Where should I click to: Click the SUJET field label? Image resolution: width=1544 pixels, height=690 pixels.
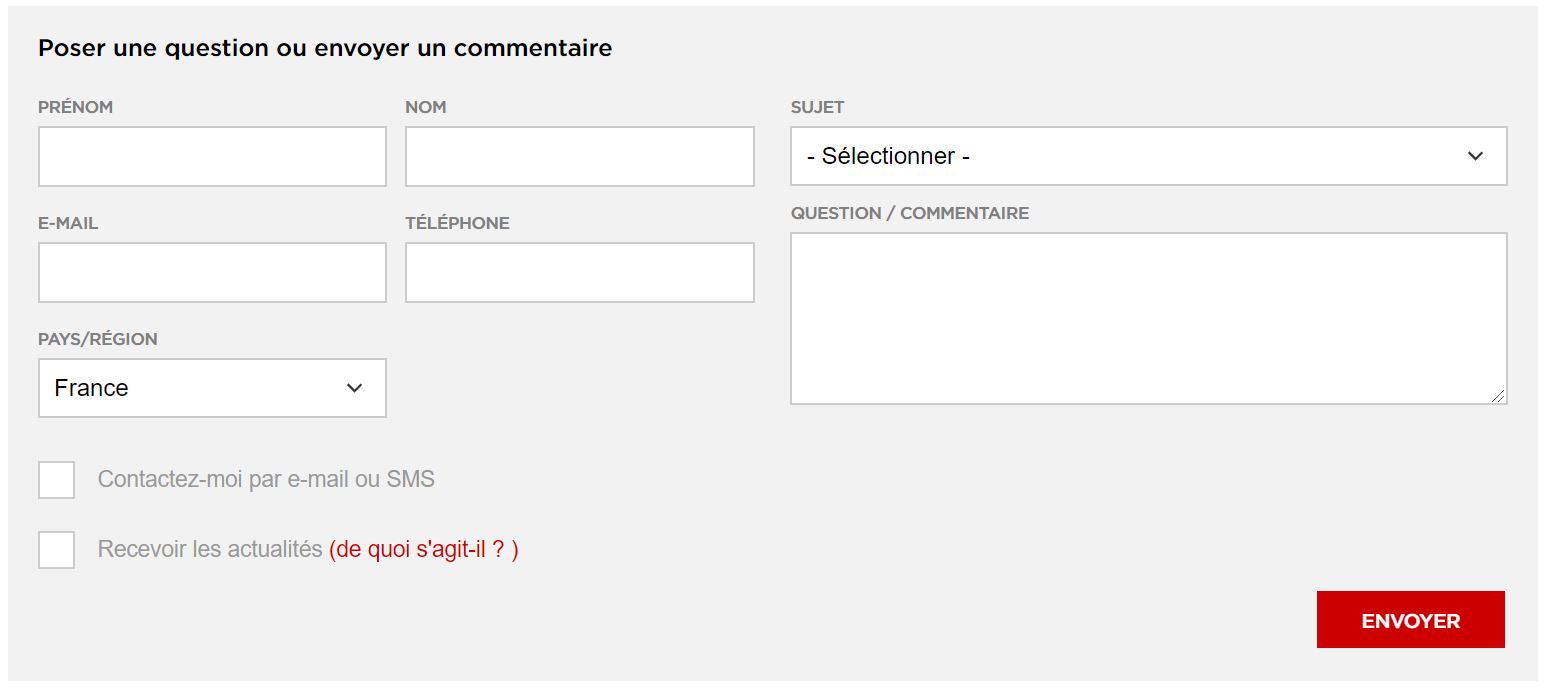tap(816, 107)
